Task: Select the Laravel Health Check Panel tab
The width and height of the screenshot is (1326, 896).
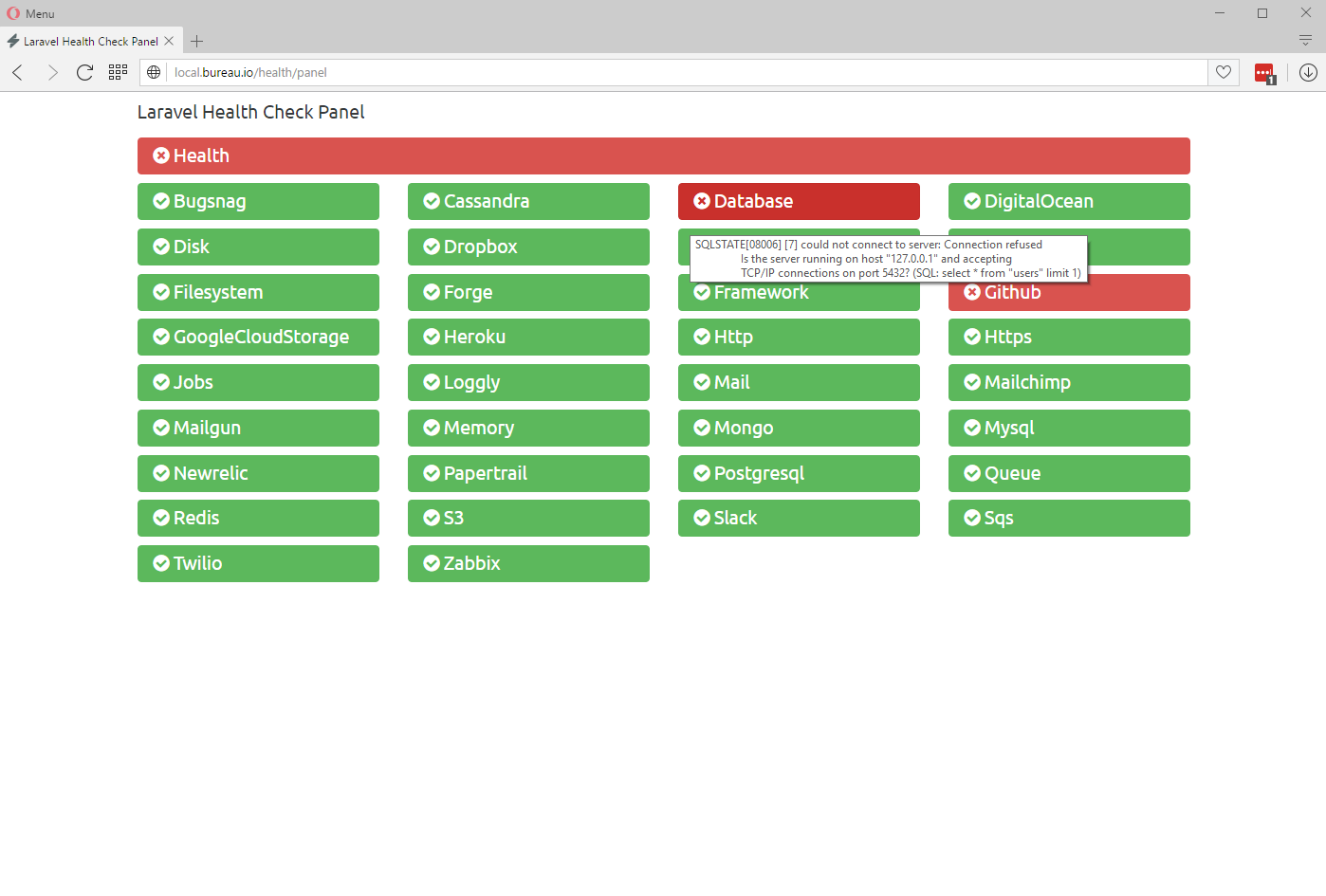Action: (x=90, y=41)
